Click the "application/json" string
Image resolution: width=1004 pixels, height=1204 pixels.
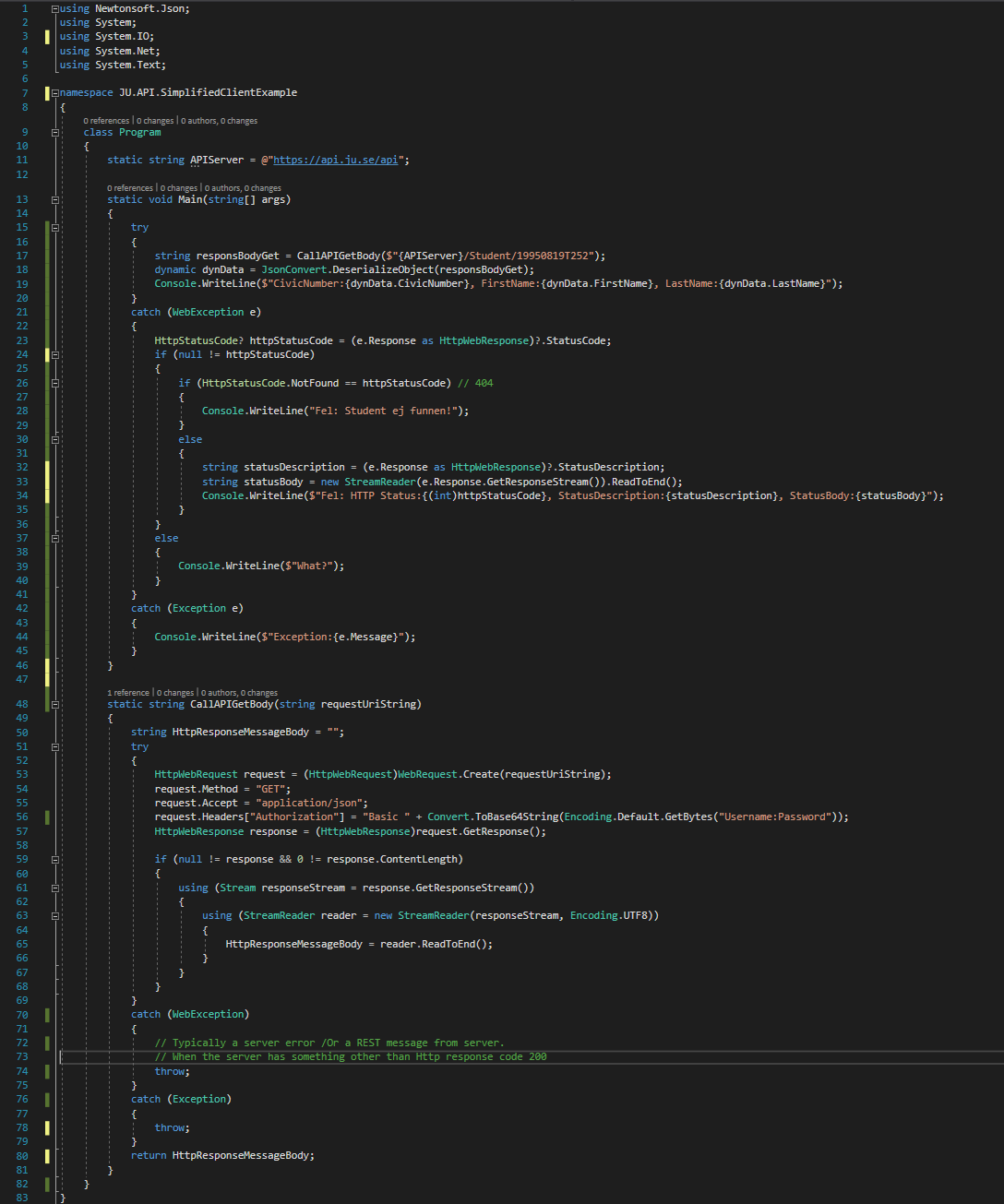coord(308,803)
